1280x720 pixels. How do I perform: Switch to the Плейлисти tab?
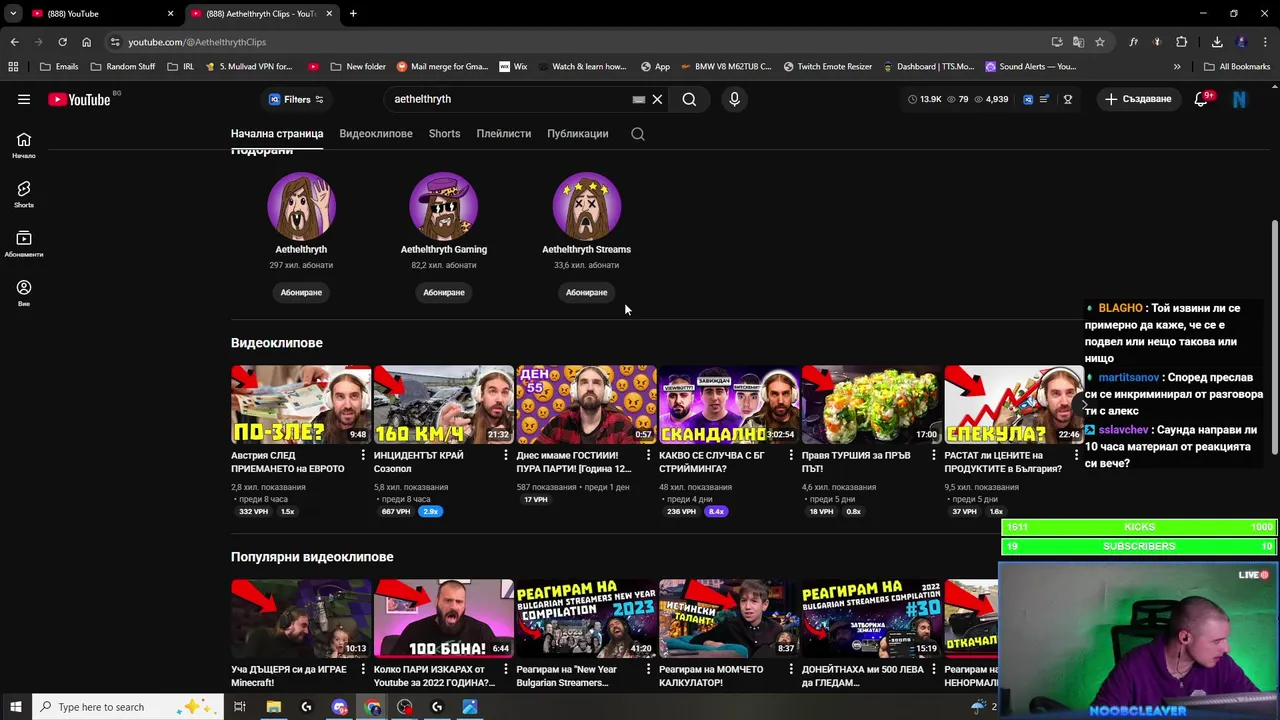(504, 133)
